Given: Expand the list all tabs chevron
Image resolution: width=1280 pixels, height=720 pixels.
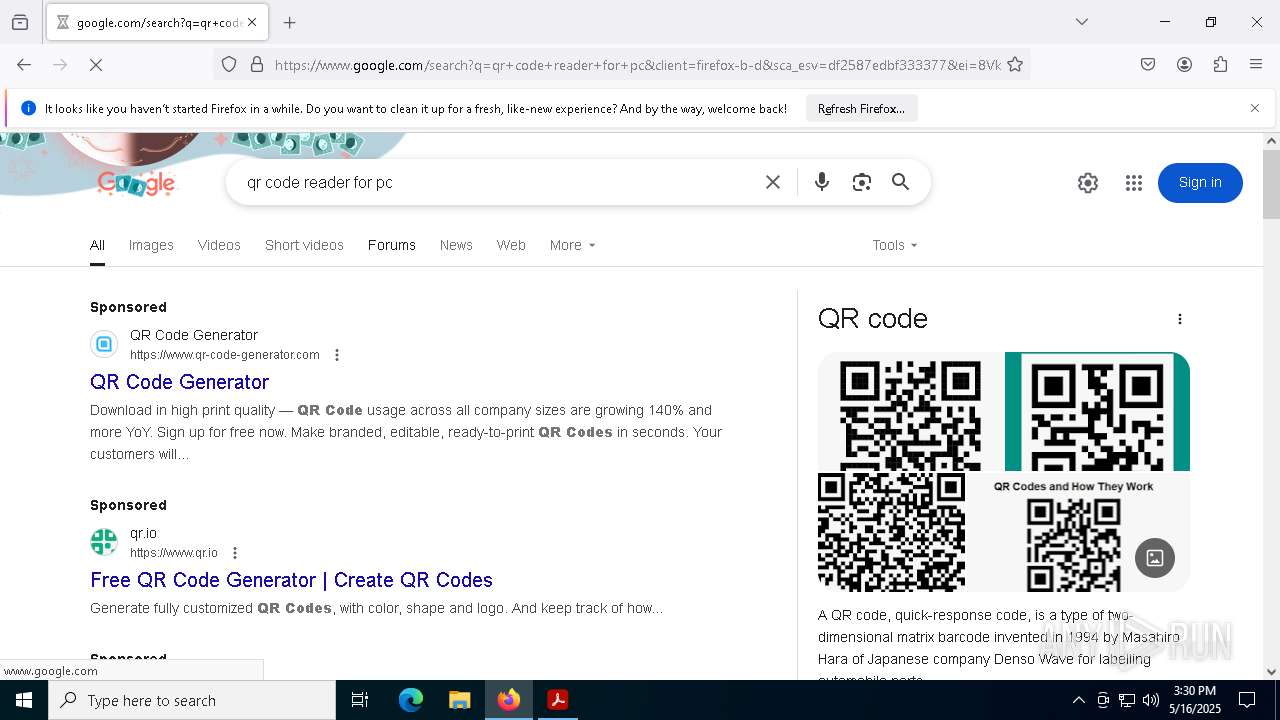Looking at the screenshot, I should [x=1082, y=22].
